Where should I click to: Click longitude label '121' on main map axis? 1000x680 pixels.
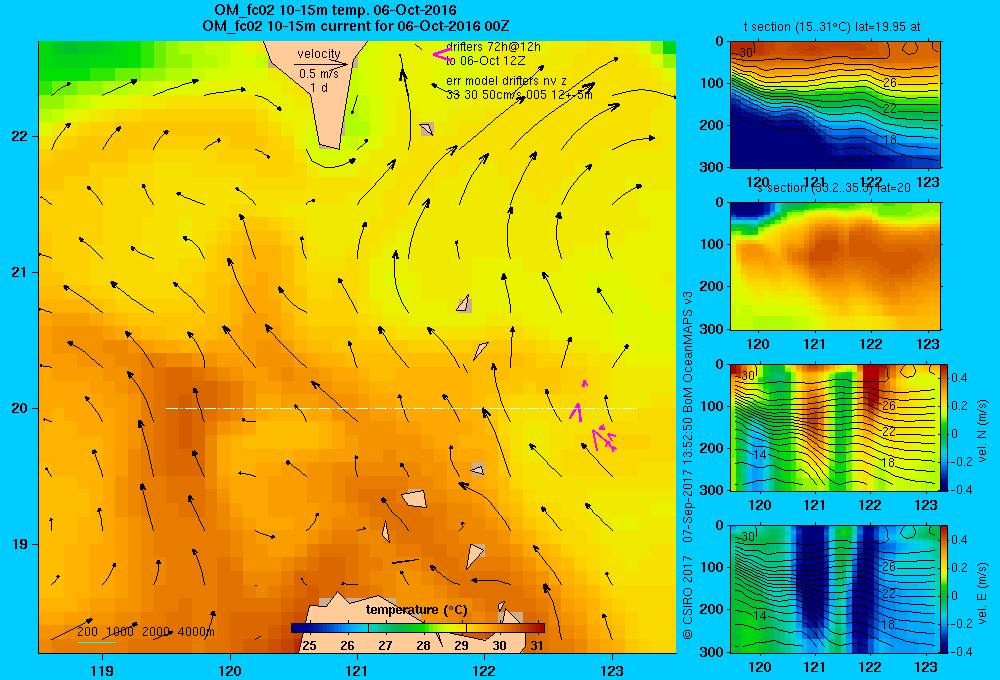point(357,670)
